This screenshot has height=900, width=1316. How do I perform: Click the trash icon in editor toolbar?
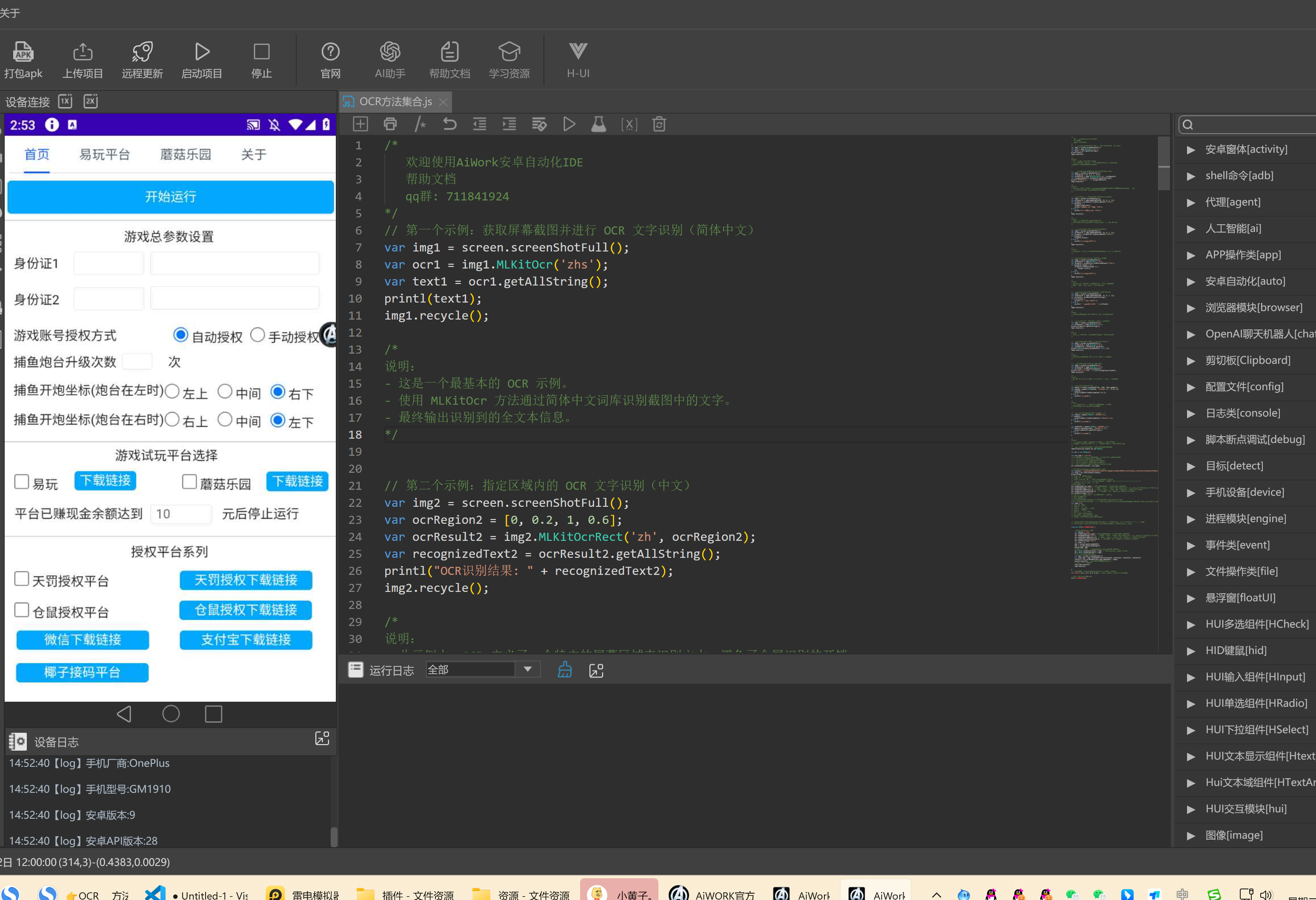click(x=659, y=124)
